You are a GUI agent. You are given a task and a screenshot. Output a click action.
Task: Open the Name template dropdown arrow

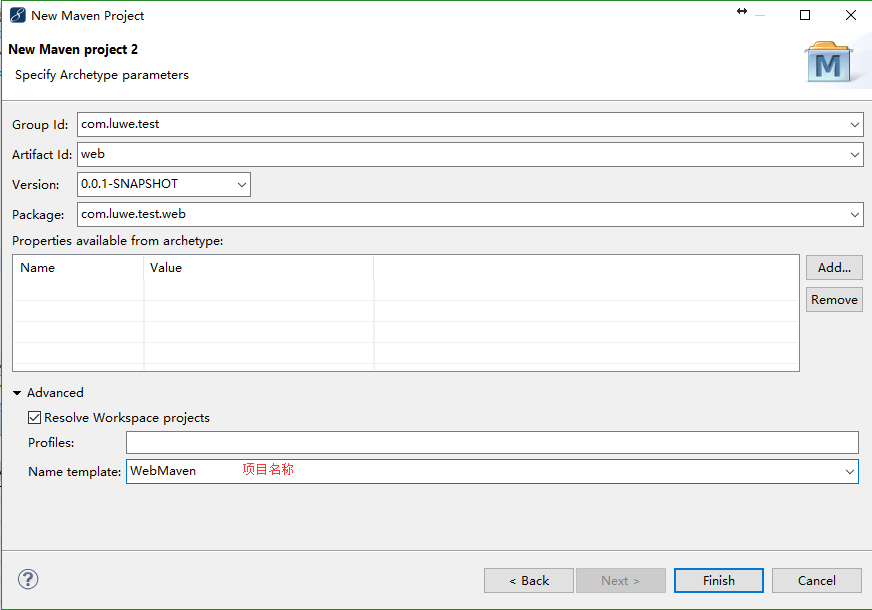pos(850,472)
